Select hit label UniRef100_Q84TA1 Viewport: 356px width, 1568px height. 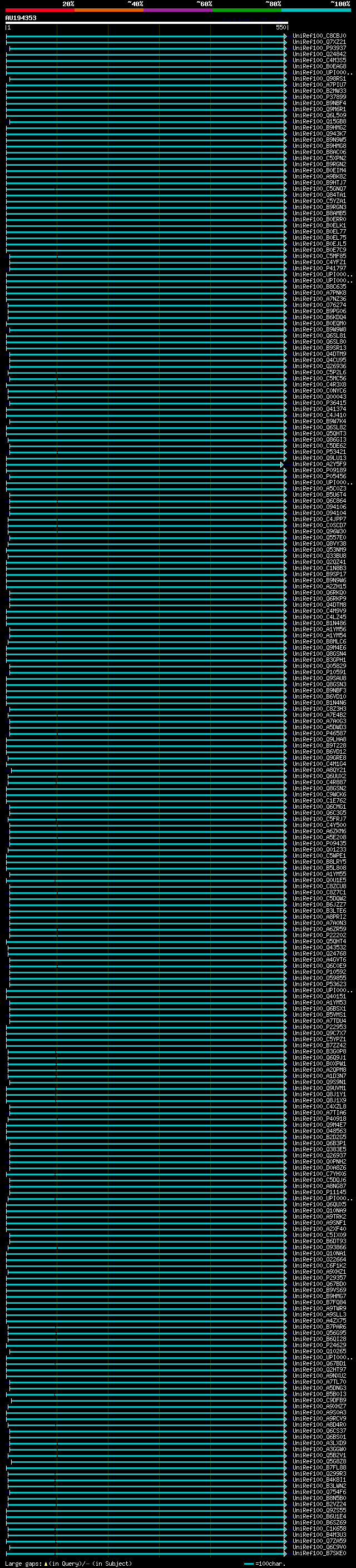[319, 195]
